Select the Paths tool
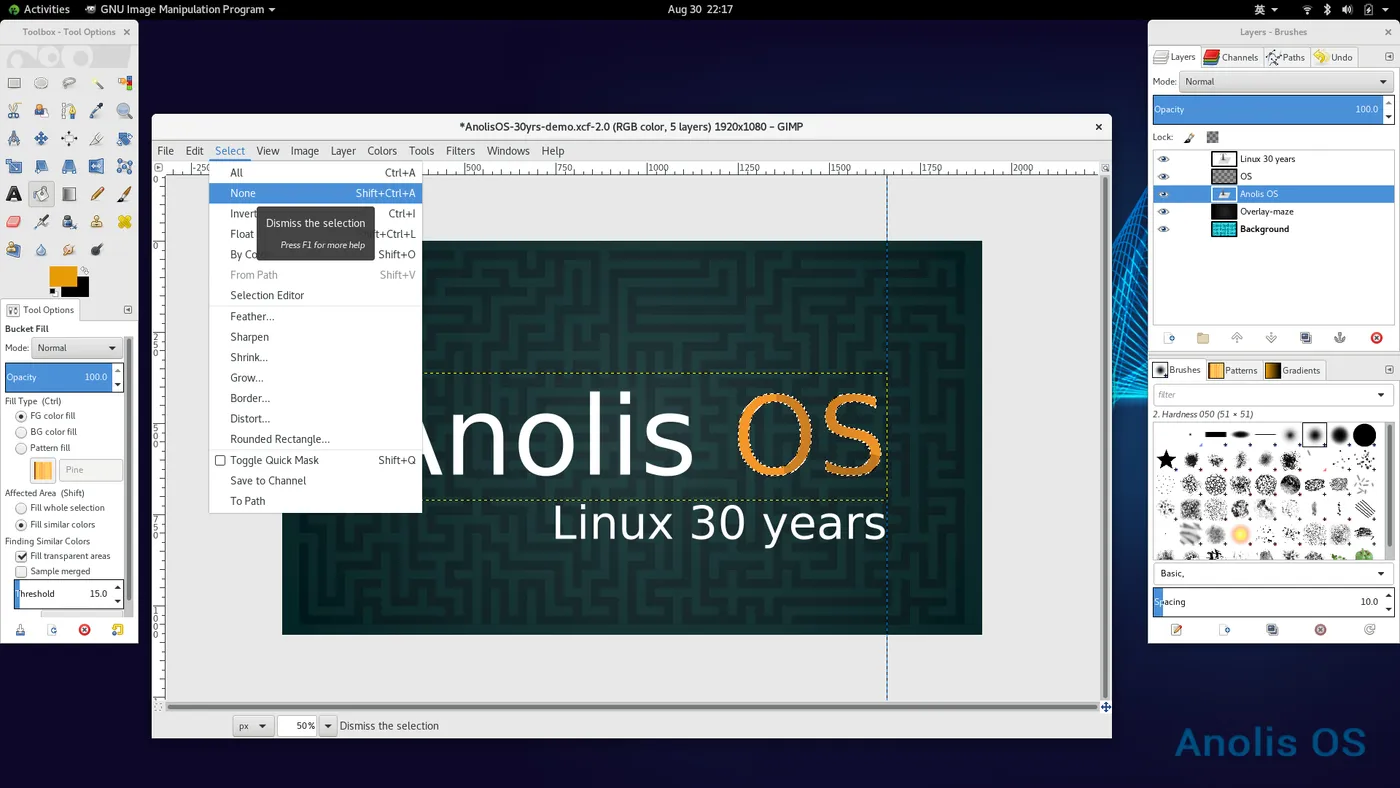The width and height of the screenshot is (1400, 788). pyautogui.click(x=69, y=111)
